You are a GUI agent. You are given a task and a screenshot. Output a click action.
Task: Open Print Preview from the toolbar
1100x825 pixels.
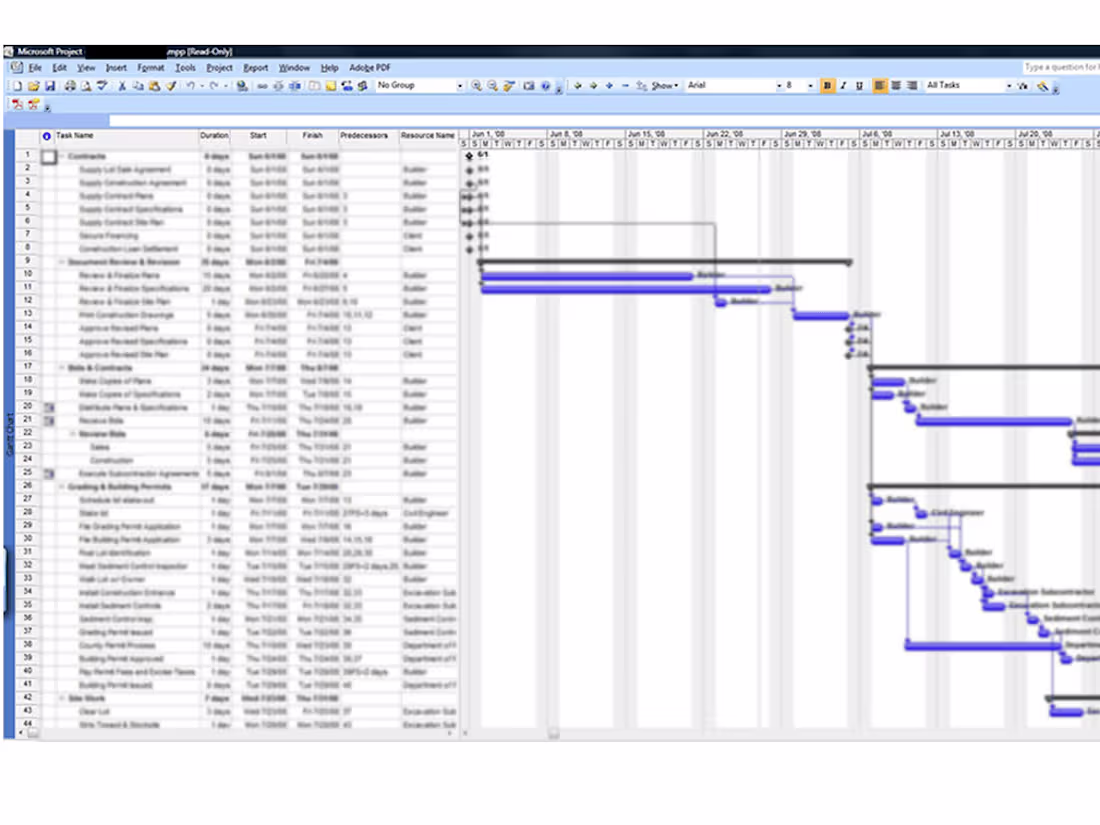tap(87, 86)
